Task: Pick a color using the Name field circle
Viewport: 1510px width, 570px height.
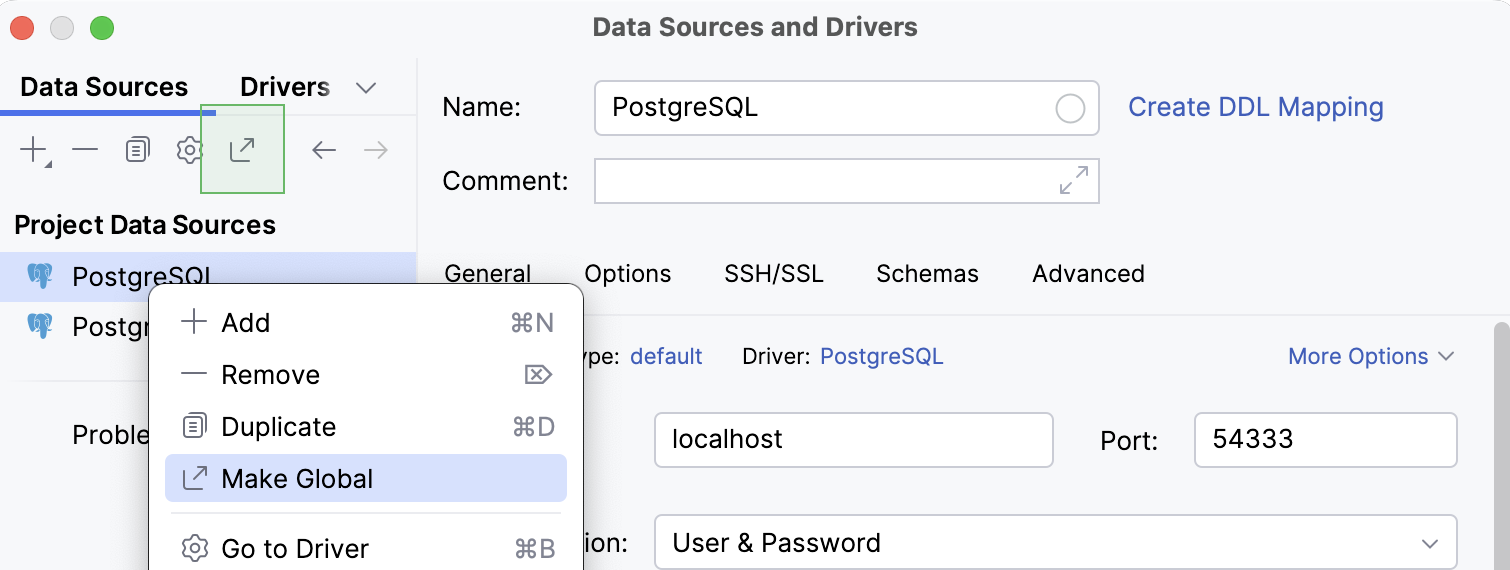Action: pos(1070,108)
